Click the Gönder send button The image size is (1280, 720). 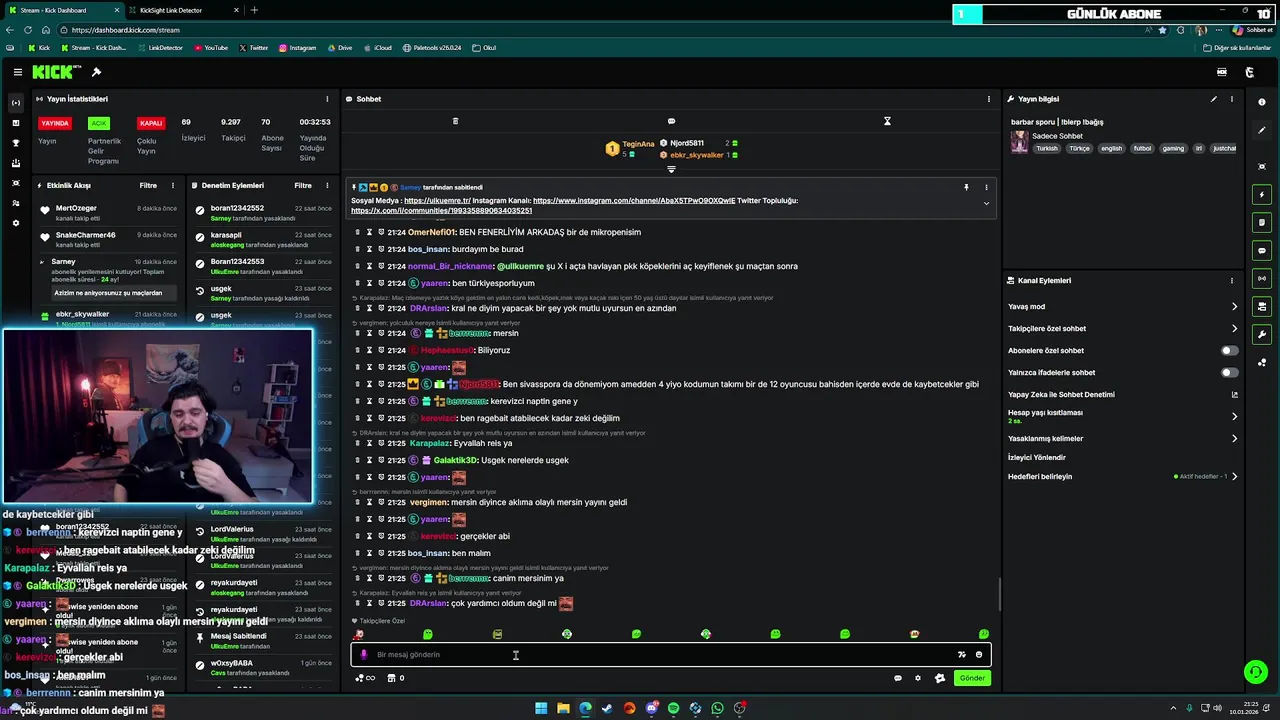(x=972, y=678)
